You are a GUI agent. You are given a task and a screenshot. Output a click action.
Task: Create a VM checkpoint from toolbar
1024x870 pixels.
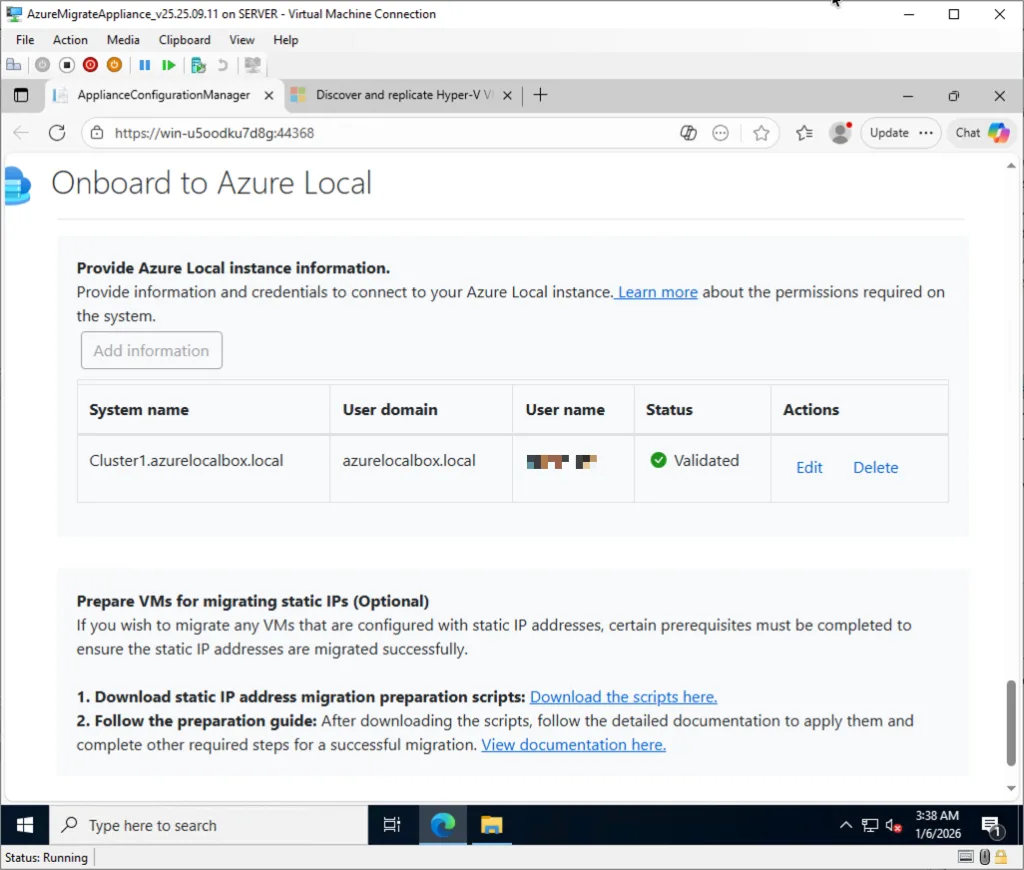(198, 65)
